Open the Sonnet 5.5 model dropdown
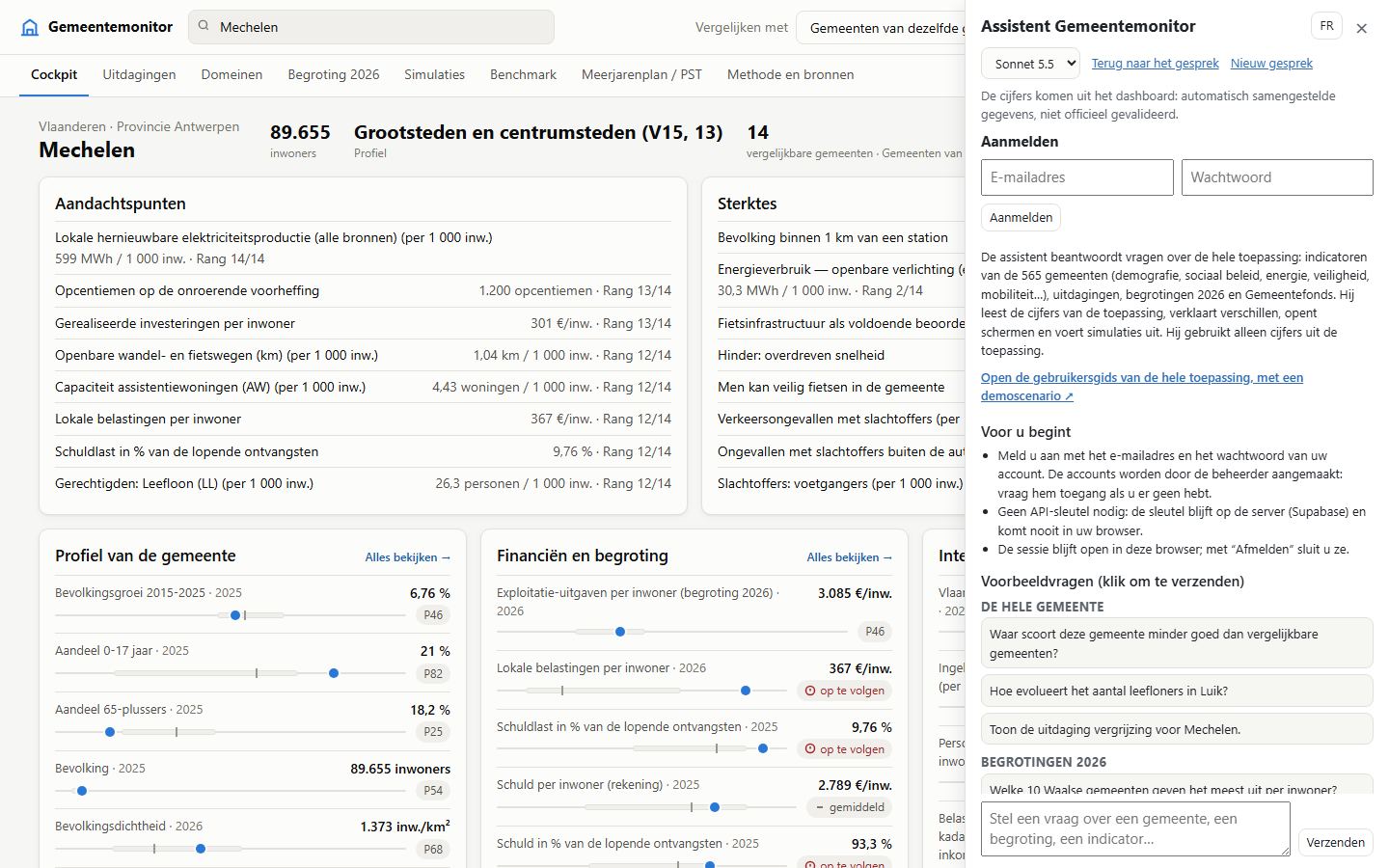 [x=1030, y=64]
